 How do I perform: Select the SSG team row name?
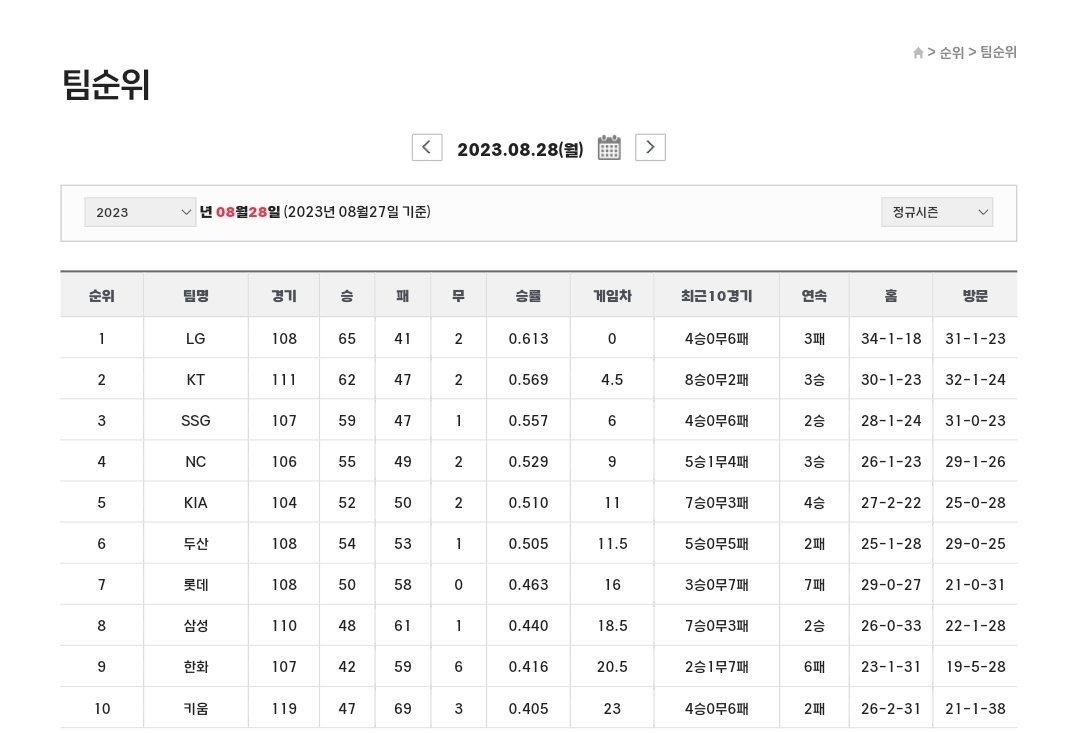[196, 421]
